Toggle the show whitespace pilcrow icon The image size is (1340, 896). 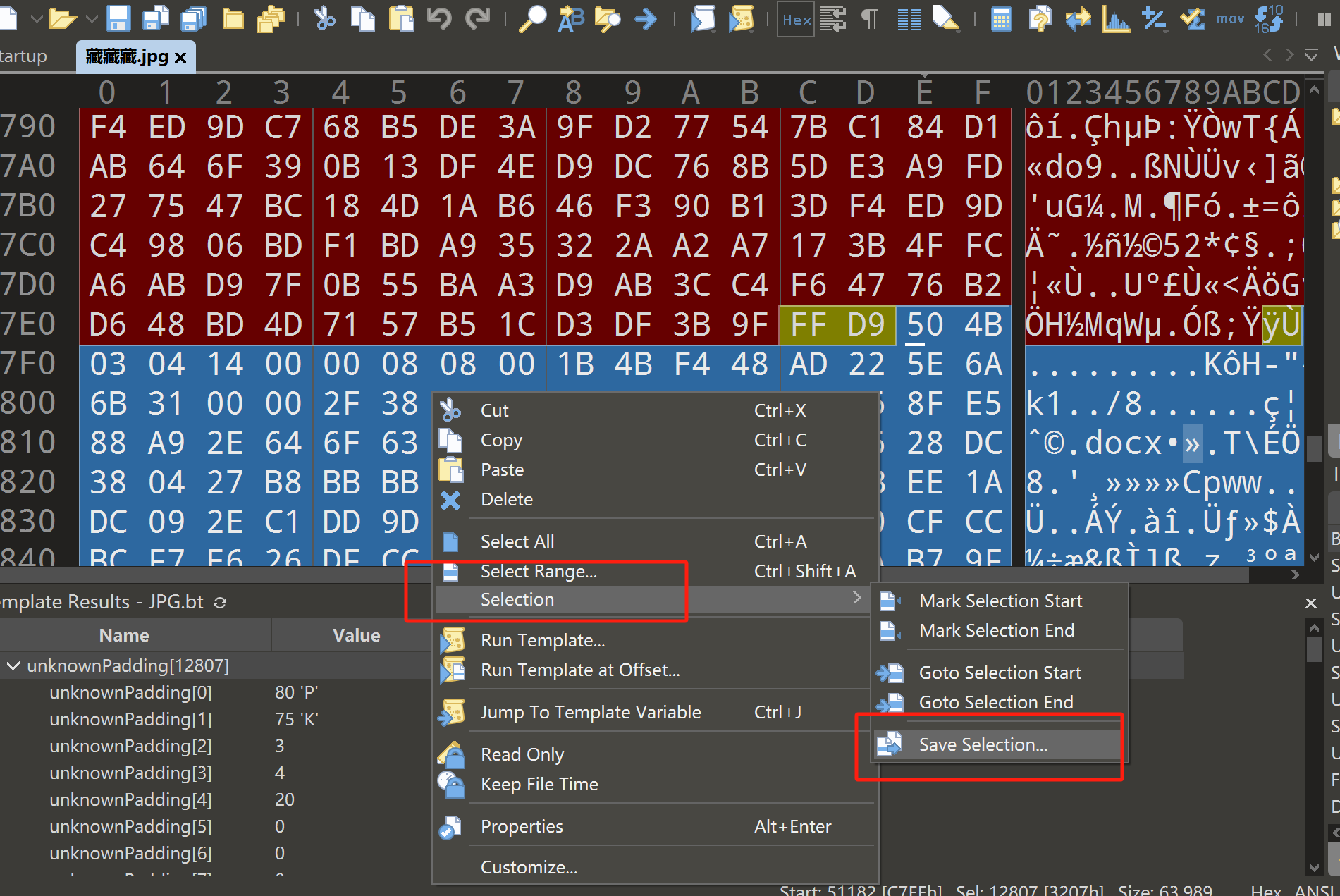coord(871,19)
